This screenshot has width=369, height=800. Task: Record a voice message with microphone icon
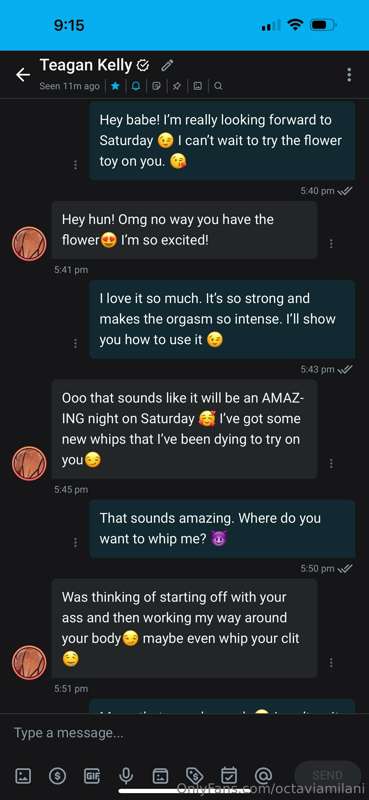(126, 776)
